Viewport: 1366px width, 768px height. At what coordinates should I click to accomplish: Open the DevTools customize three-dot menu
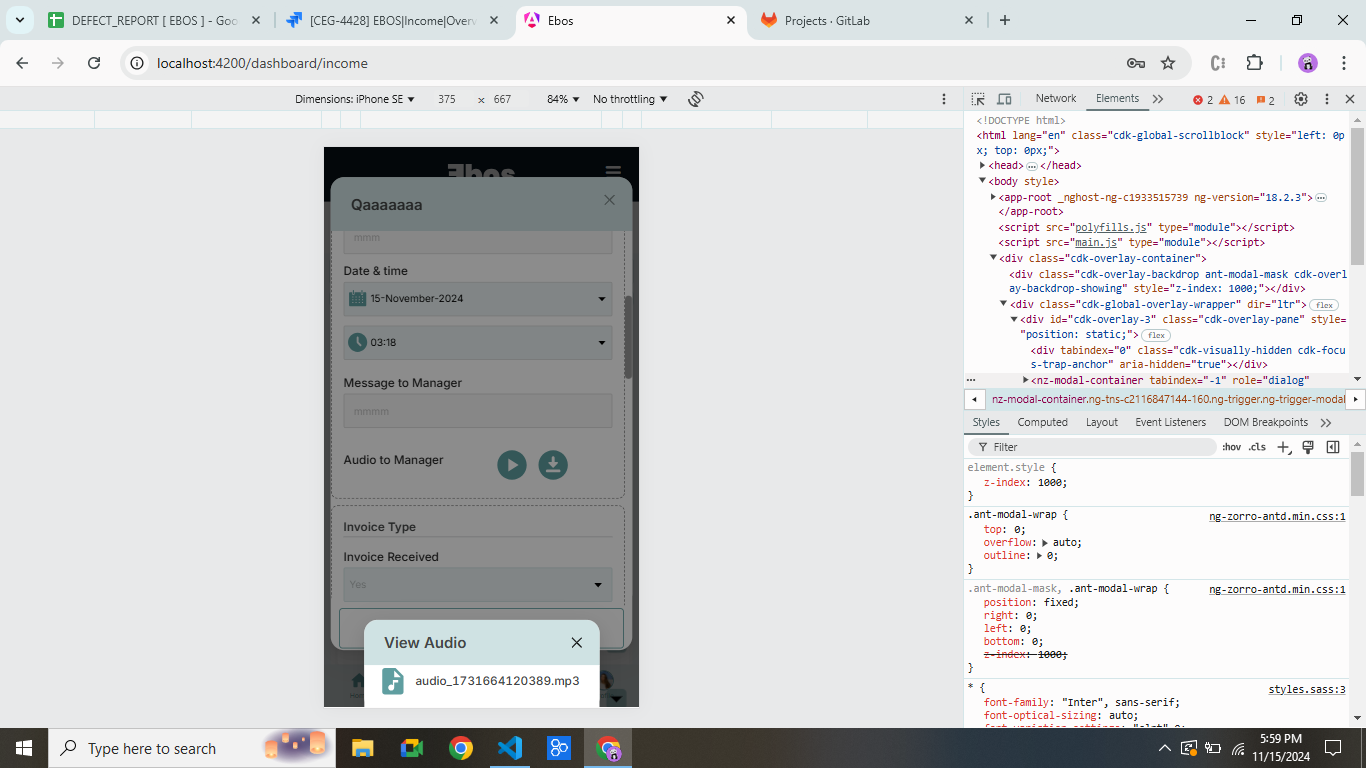click(x=1327, y=99)
